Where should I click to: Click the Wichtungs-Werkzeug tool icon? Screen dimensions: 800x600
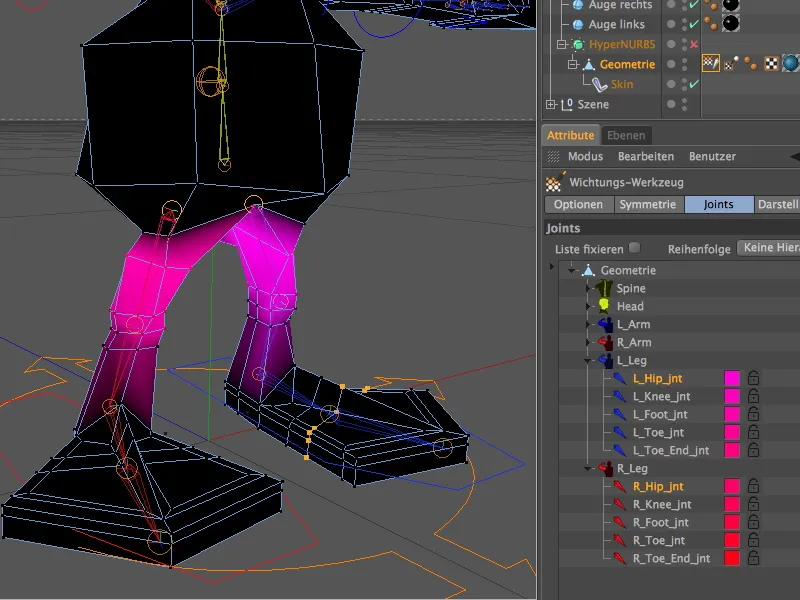pyautogui.click(x=555, y=182)
